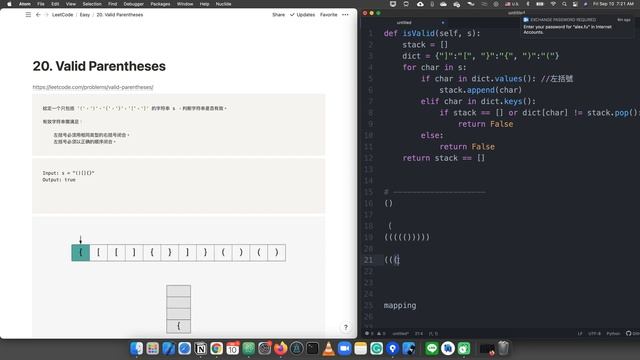
Task: Open Calendar icon showing 10
Action: [233, 349]
